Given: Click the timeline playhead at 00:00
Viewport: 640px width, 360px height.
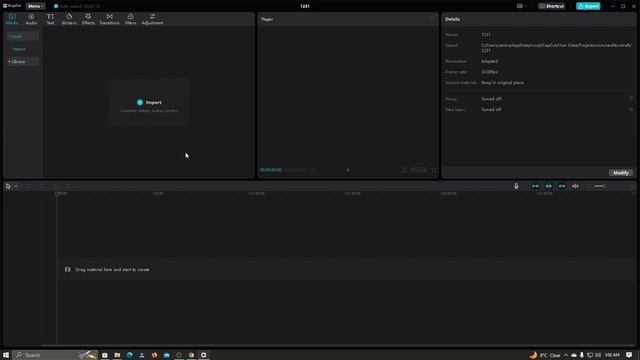Looking at the screenshot, I should coord(57,193).
